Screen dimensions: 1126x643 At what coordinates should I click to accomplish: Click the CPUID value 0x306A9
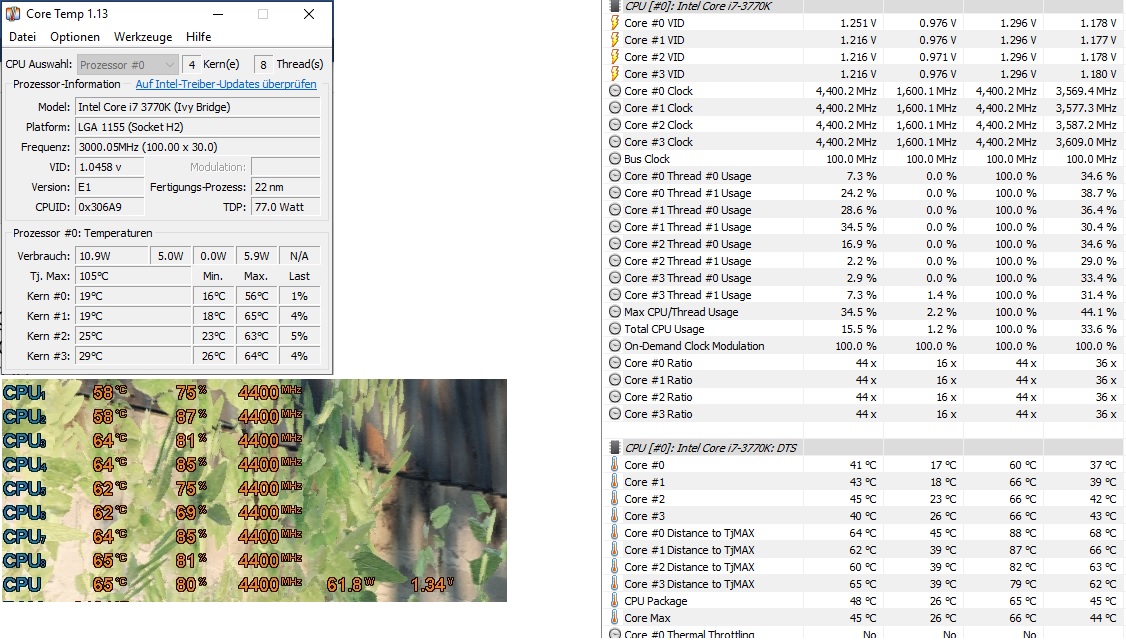pyautogui.click(x=110, y=207)
